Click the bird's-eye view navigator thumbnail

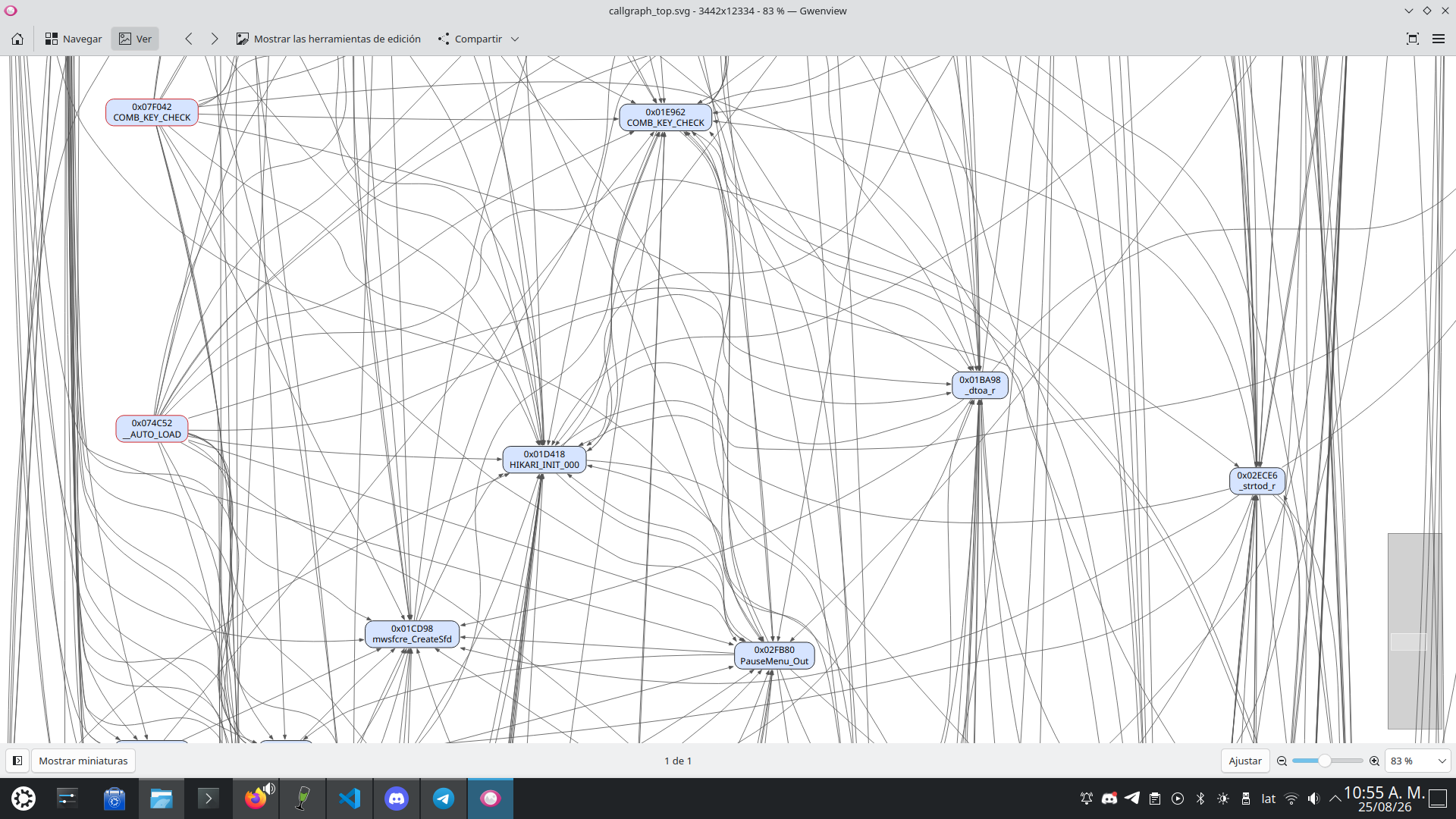click(1414, 631)
